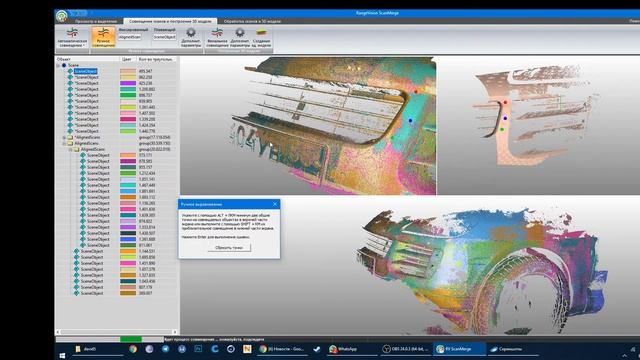Launch Создание 3д модели tool
640x360 pixels.
[x=262, y=37]
